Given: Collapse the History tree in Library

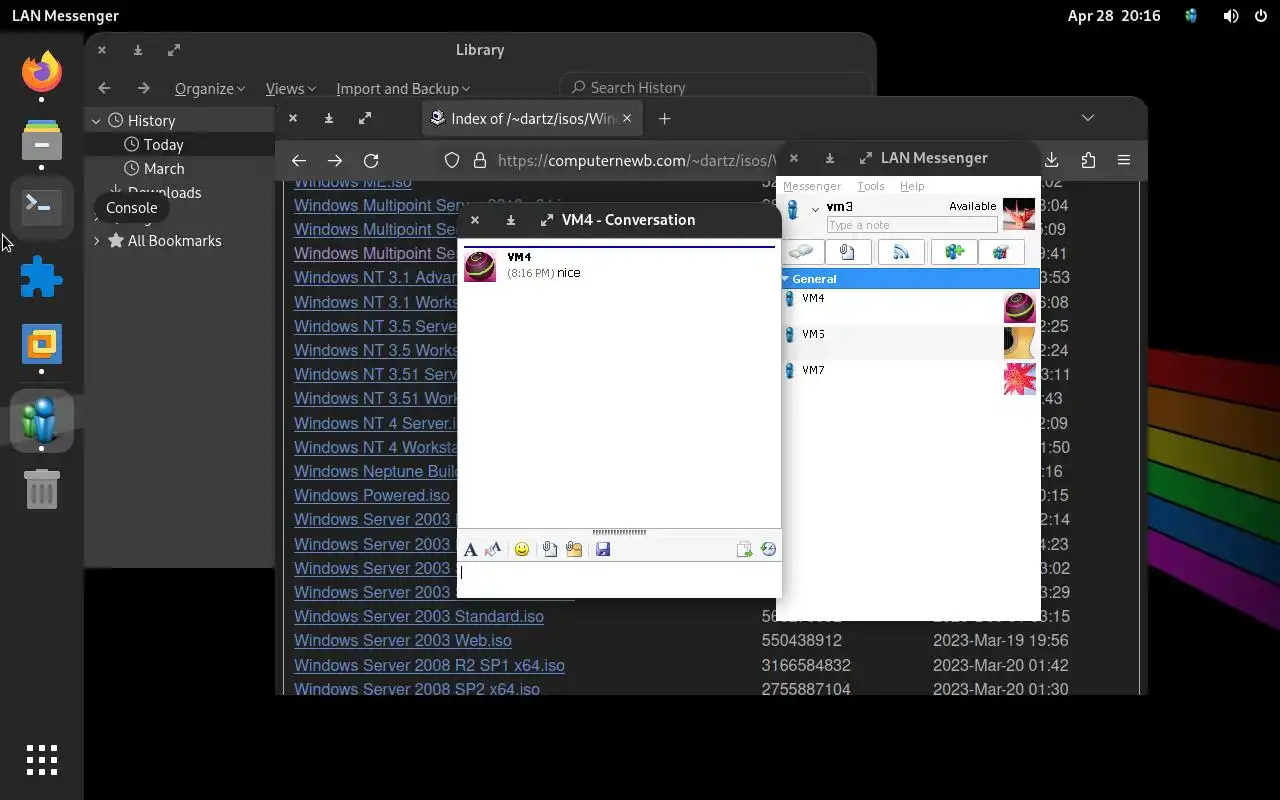Looking at the screenshot, I should click(x=96, y=120).
